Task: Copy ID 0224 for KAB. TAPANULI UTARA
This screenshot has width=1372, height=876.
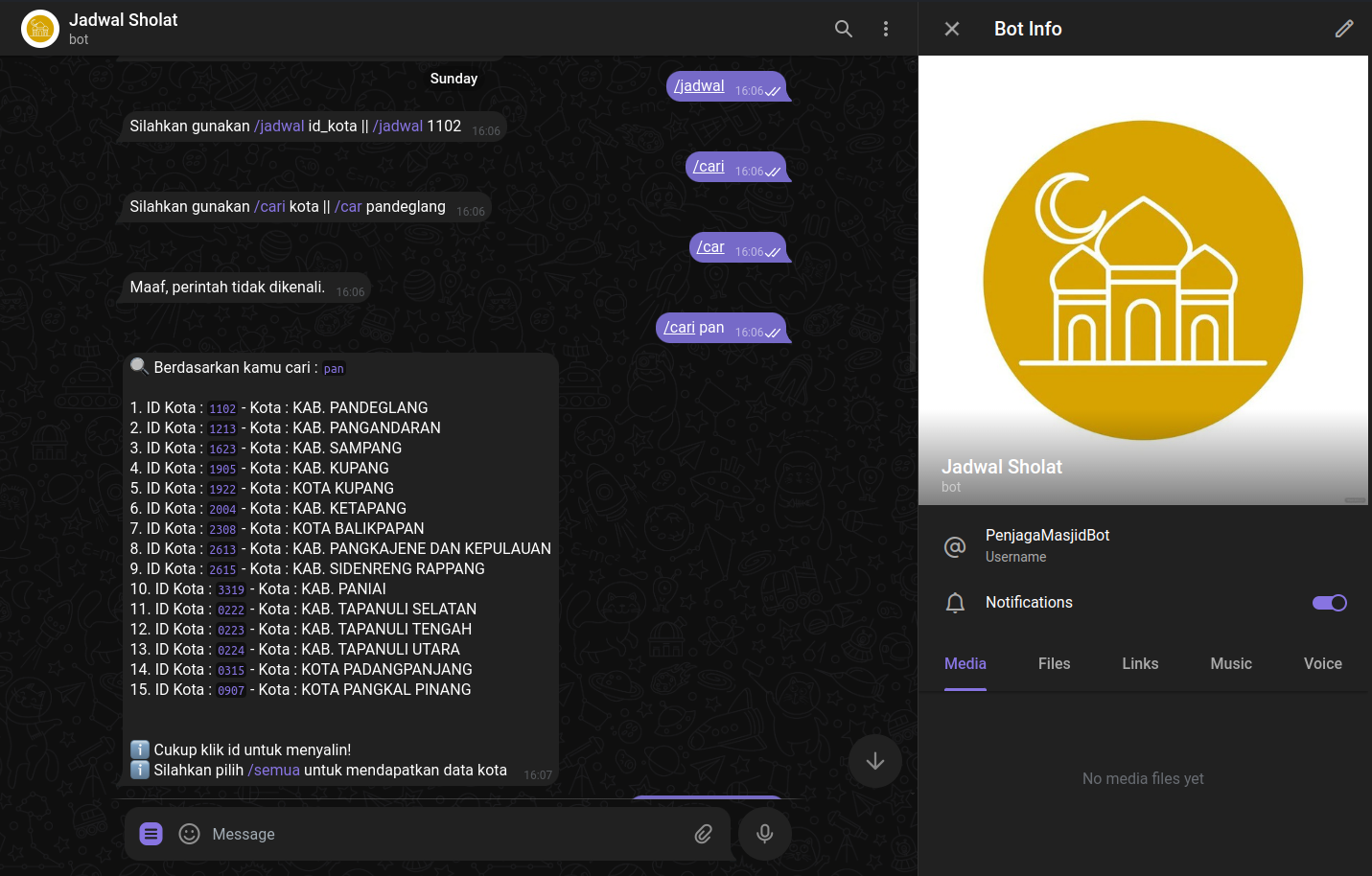Action: 231,650
